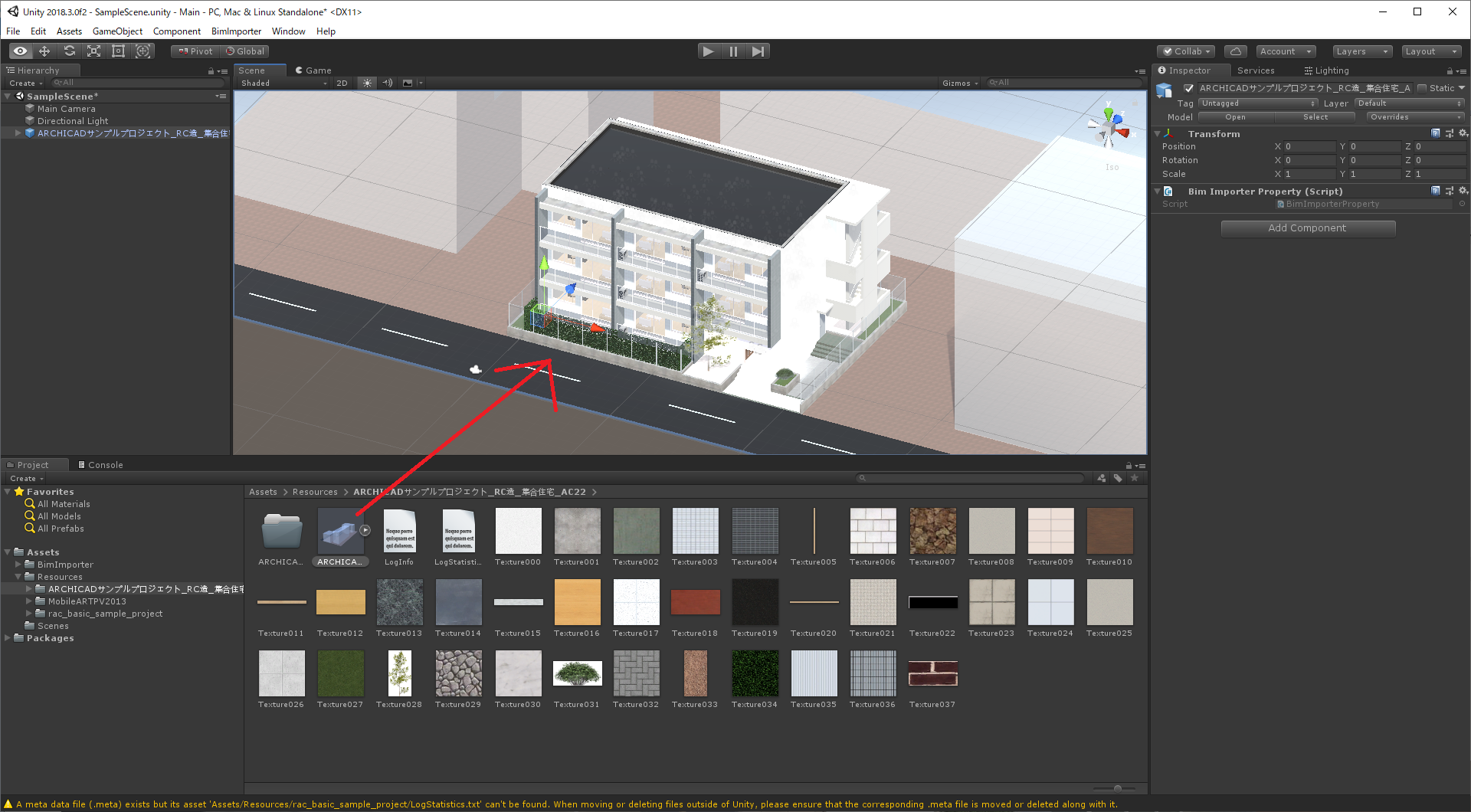Select the Move tool
Viewport: 1471px width, 812px height.
[x=44, y=51]
